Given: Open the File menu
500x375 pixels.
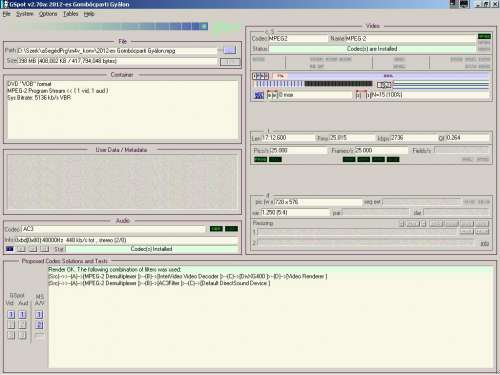Looking at the screenshot, I should coord(7,14).
